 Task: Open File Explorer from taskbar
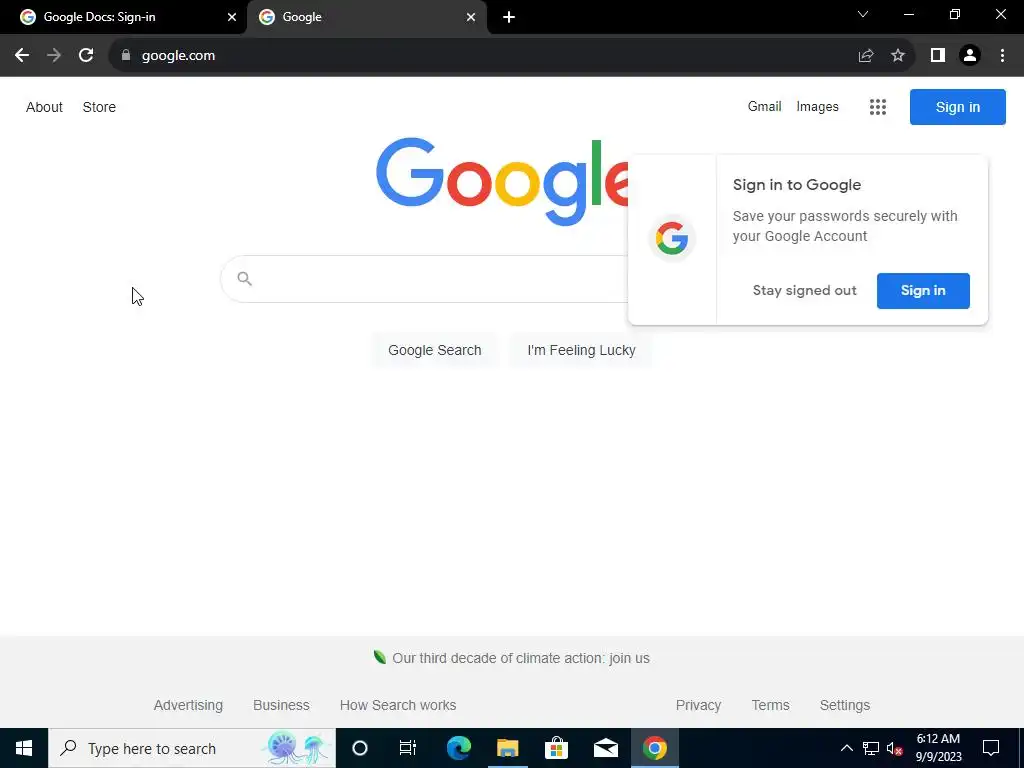[507, 748]
